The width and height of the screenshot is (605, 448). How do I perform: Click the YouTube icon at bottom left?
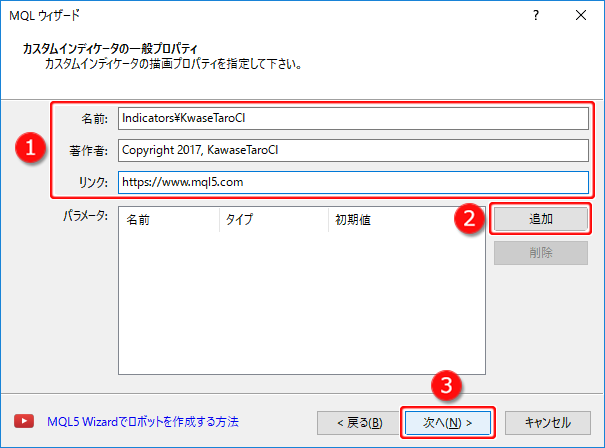[25, 422]
